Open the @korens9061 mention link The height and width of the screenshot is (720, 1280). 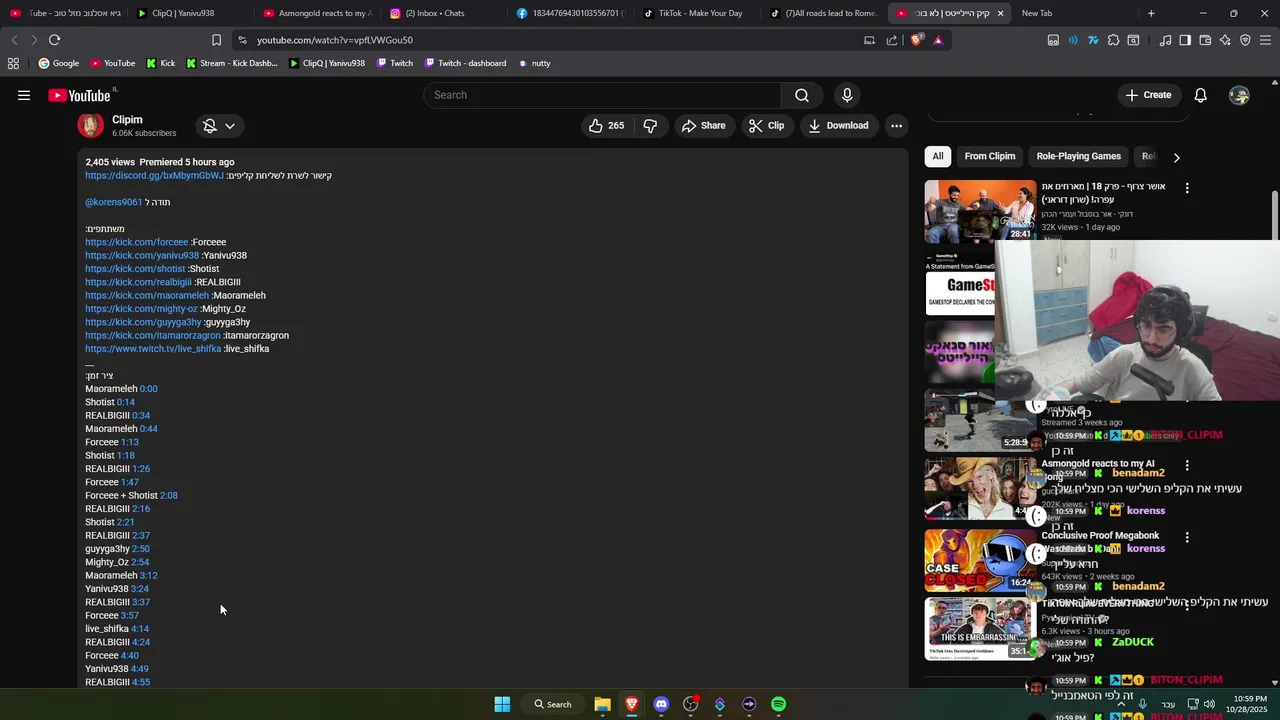coord(114,202)
